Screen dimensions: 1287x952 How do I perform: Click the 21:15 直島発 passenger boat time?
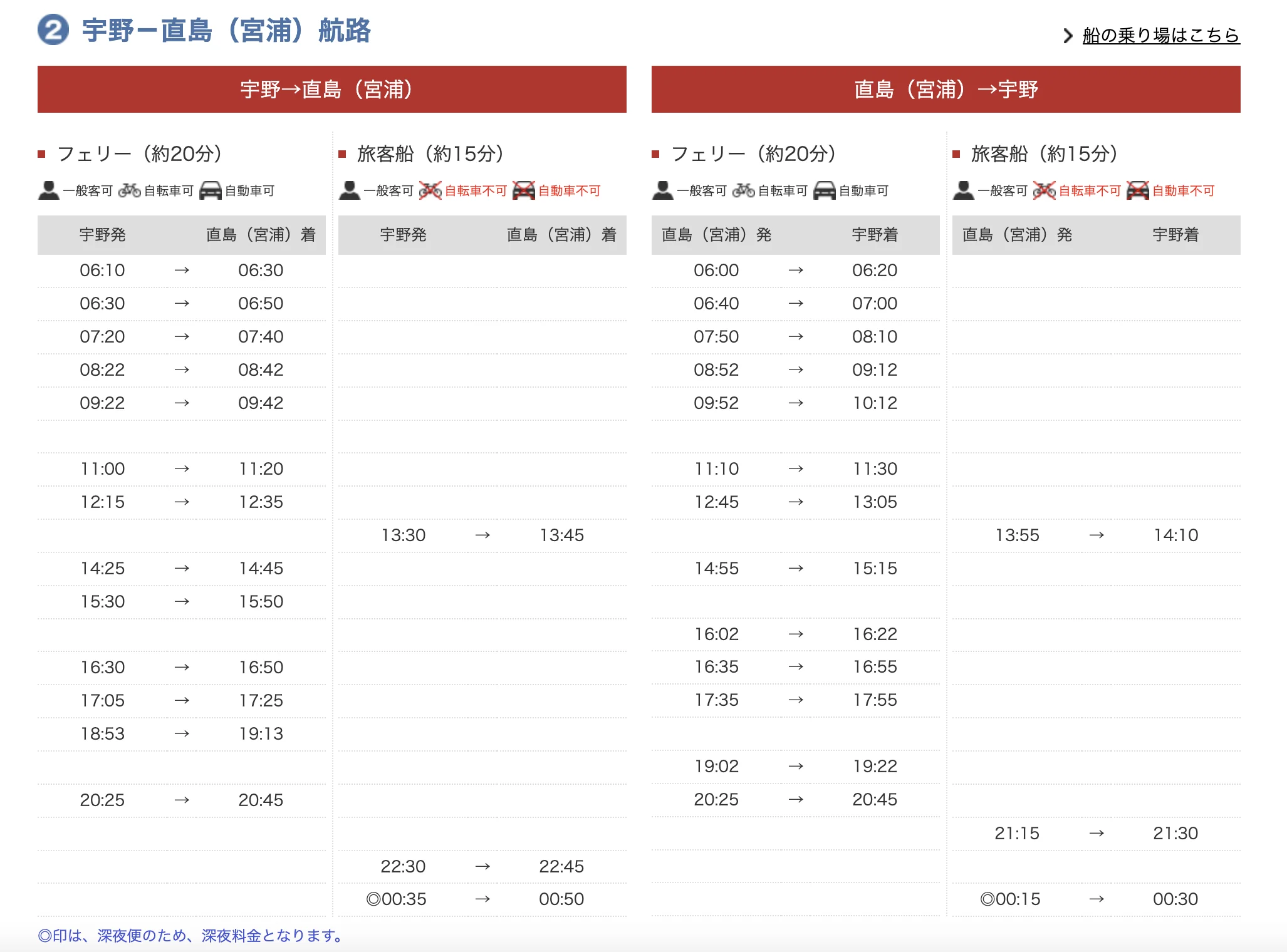[1017, 834]
